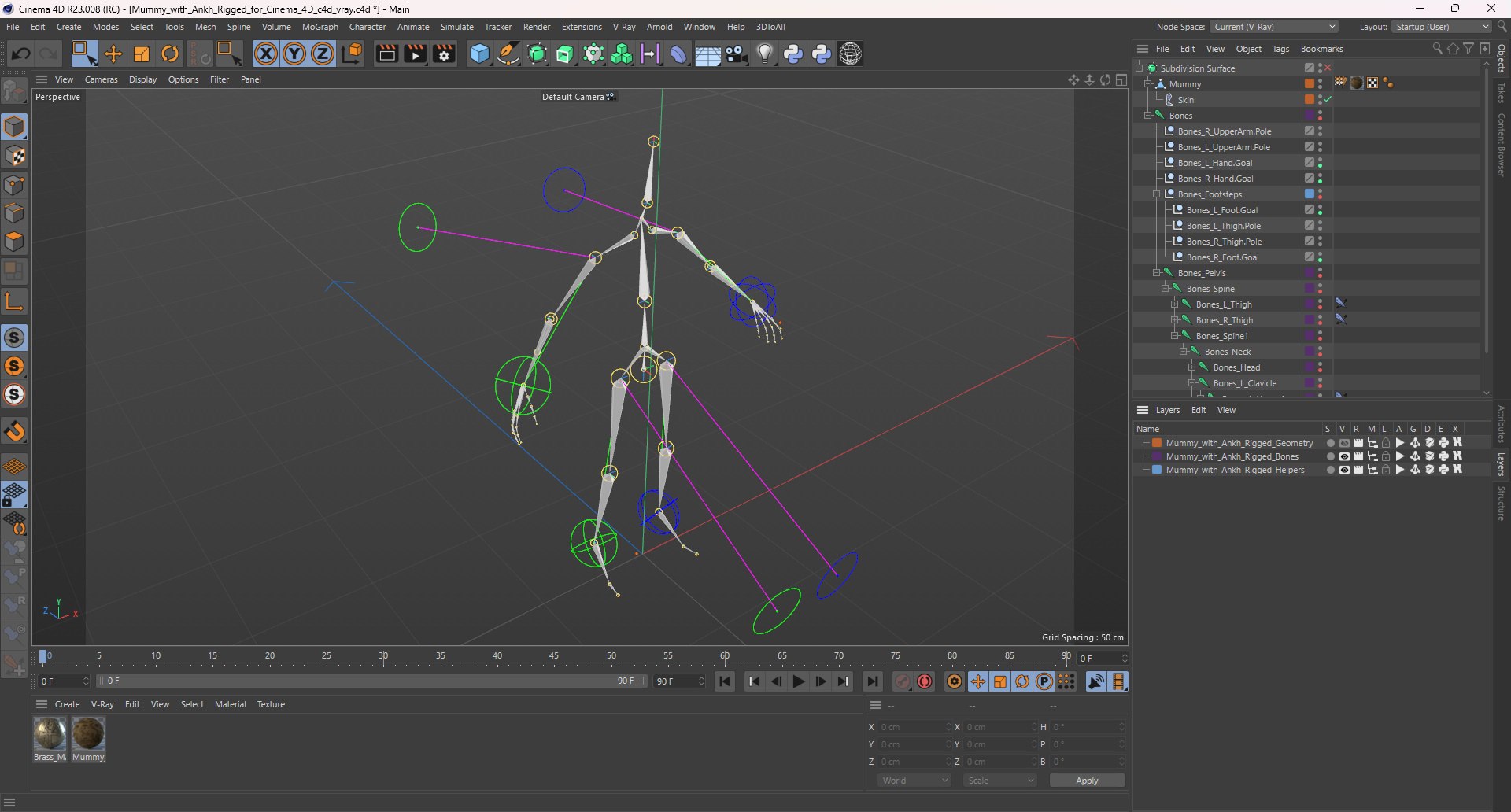Image resolution: width=1511 pixels, height=812 pixels.
Task: Play the animation forwards
Action: [x=799, y=681]
